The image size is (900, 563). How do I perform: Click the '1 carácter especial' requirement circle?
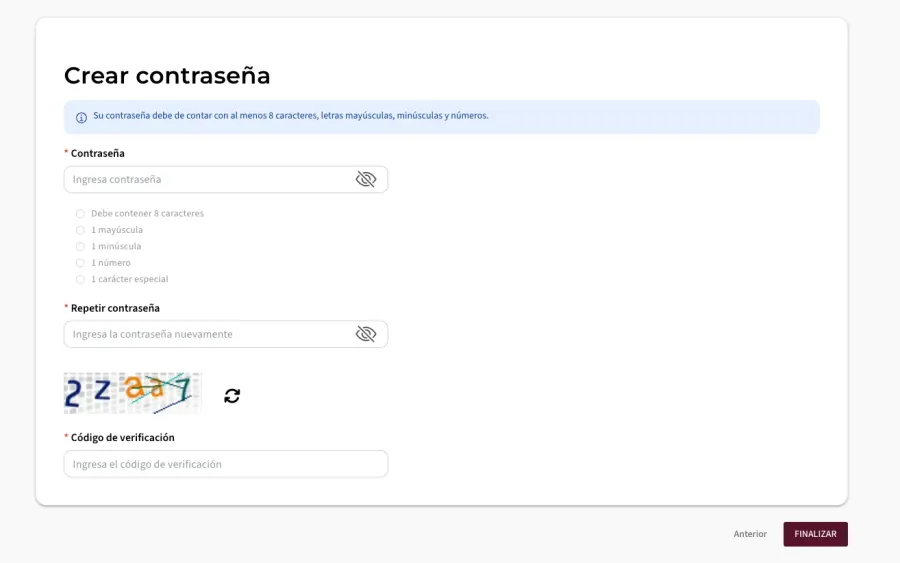point(80,279)
